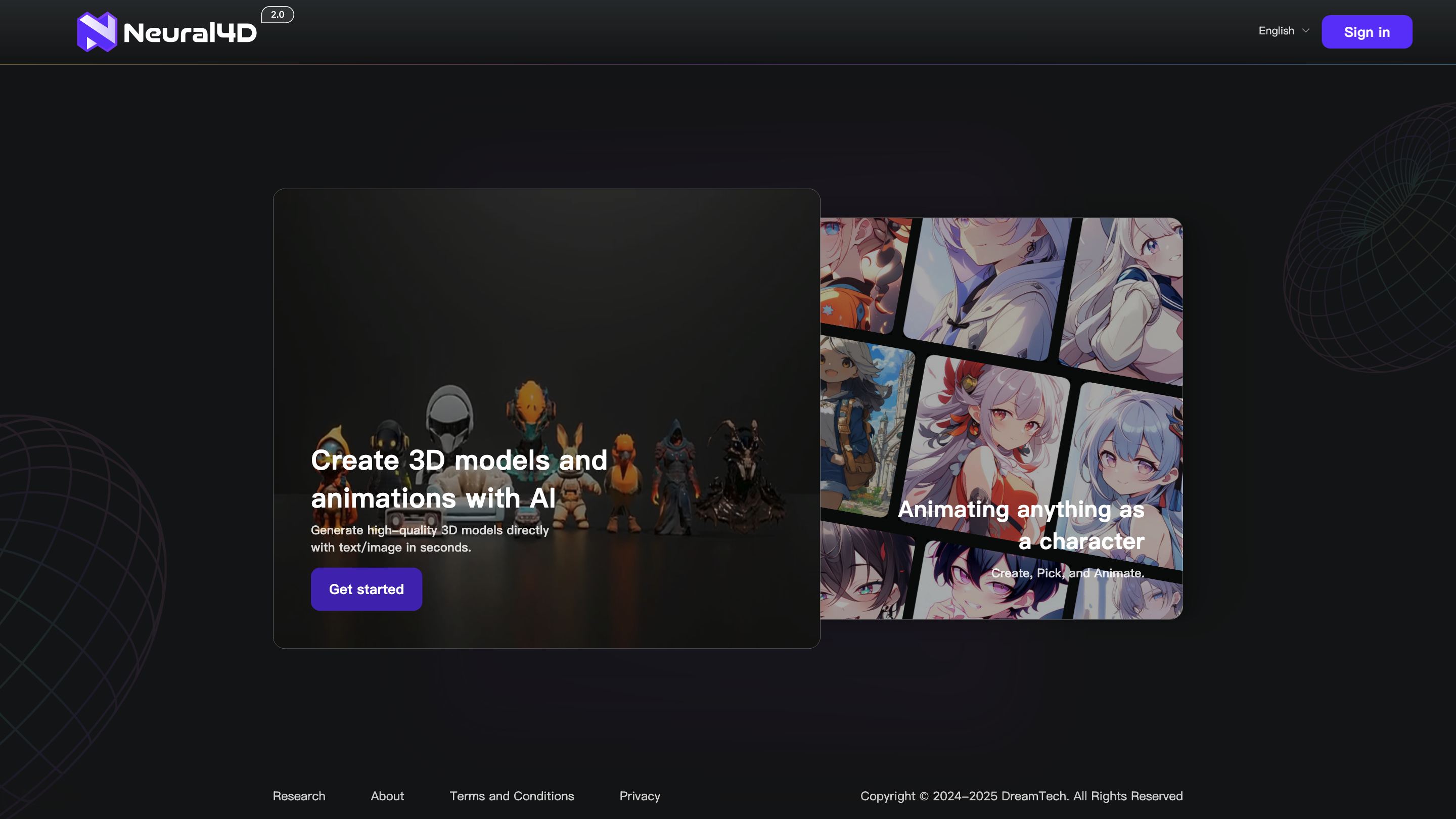Open the English language dropdown
This screenshot has width=1456, height=819.
[x=1276, y=31]
